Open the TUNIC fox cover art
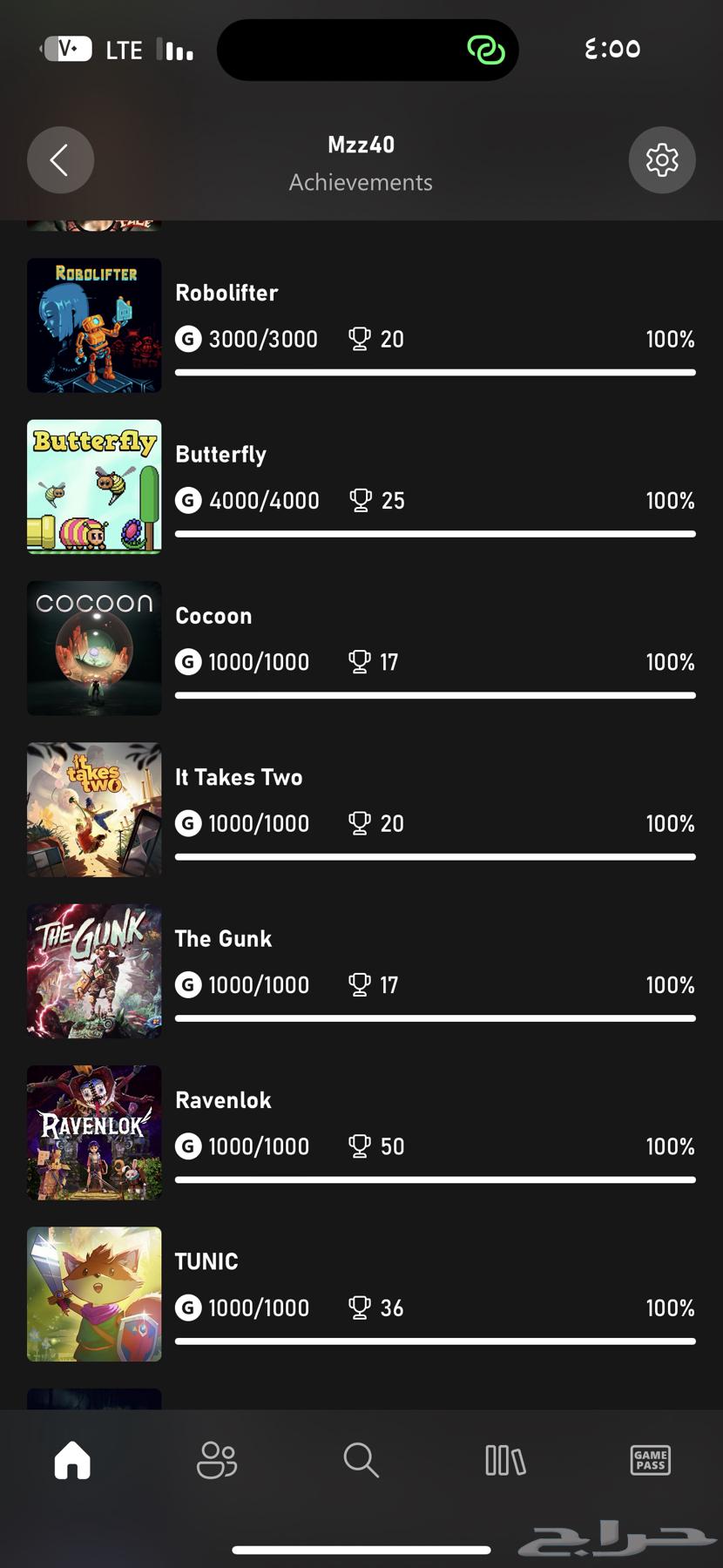This screenshot has width=723, height=1568. [94, 1294]
